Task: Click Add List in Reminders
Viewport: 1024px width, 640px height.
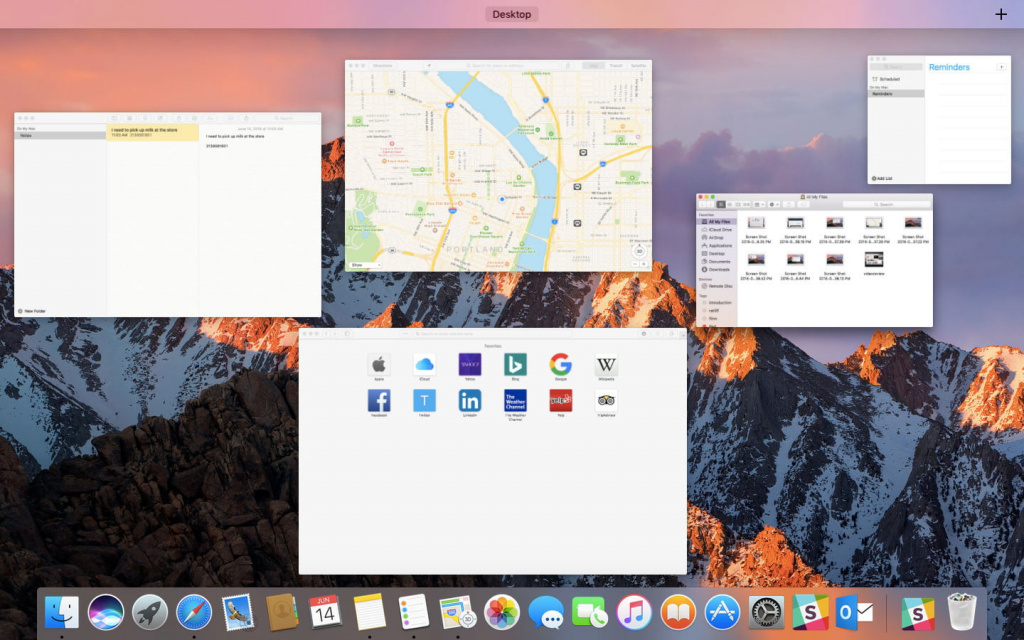Action: point(881,178)
